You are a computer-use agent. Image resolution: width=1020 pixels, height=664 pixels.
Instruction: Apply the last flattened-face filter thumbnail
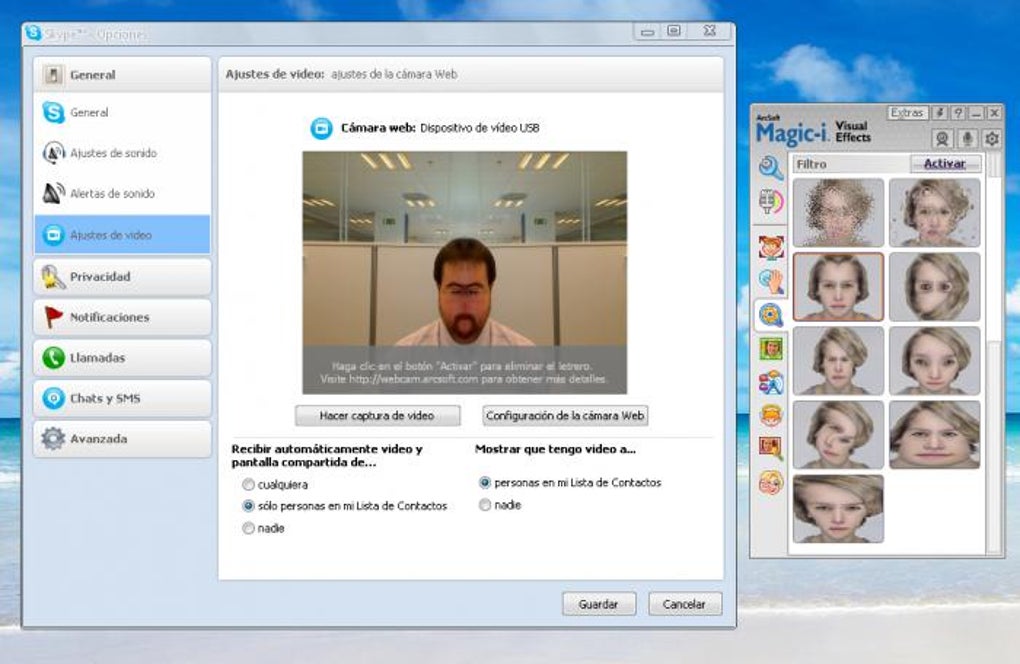[x=838, y=509]
